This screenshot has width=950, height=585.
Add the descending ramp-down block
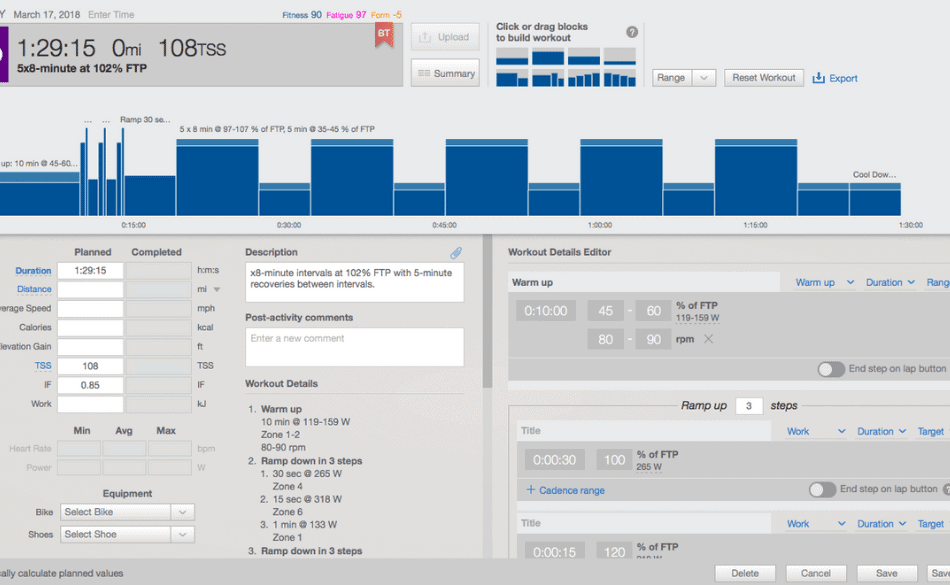tap(619, 78)
